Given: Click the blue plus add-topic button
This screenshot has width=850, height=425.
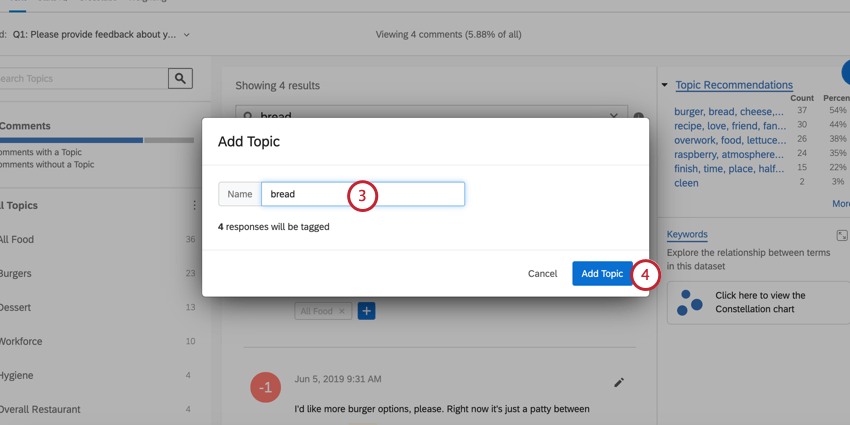Looking at the screenshot, I should [367, 311].
